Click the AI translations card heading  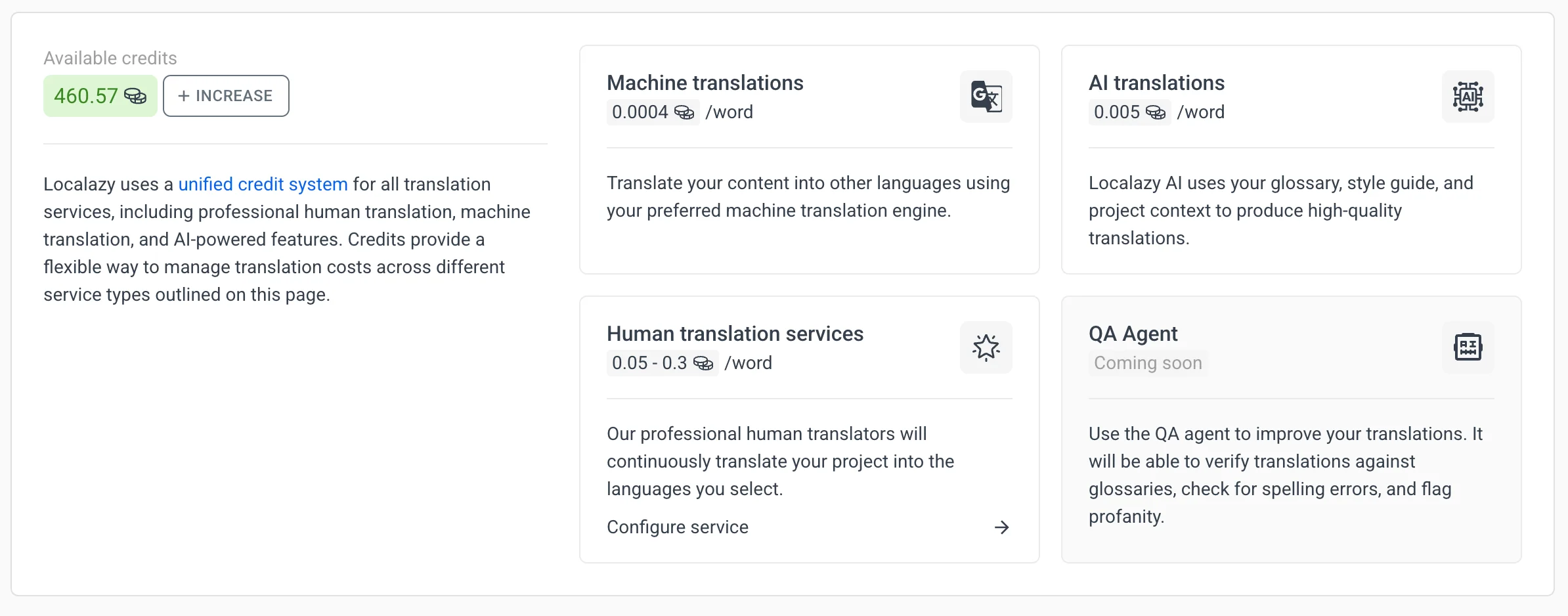tap(1156, 83)
